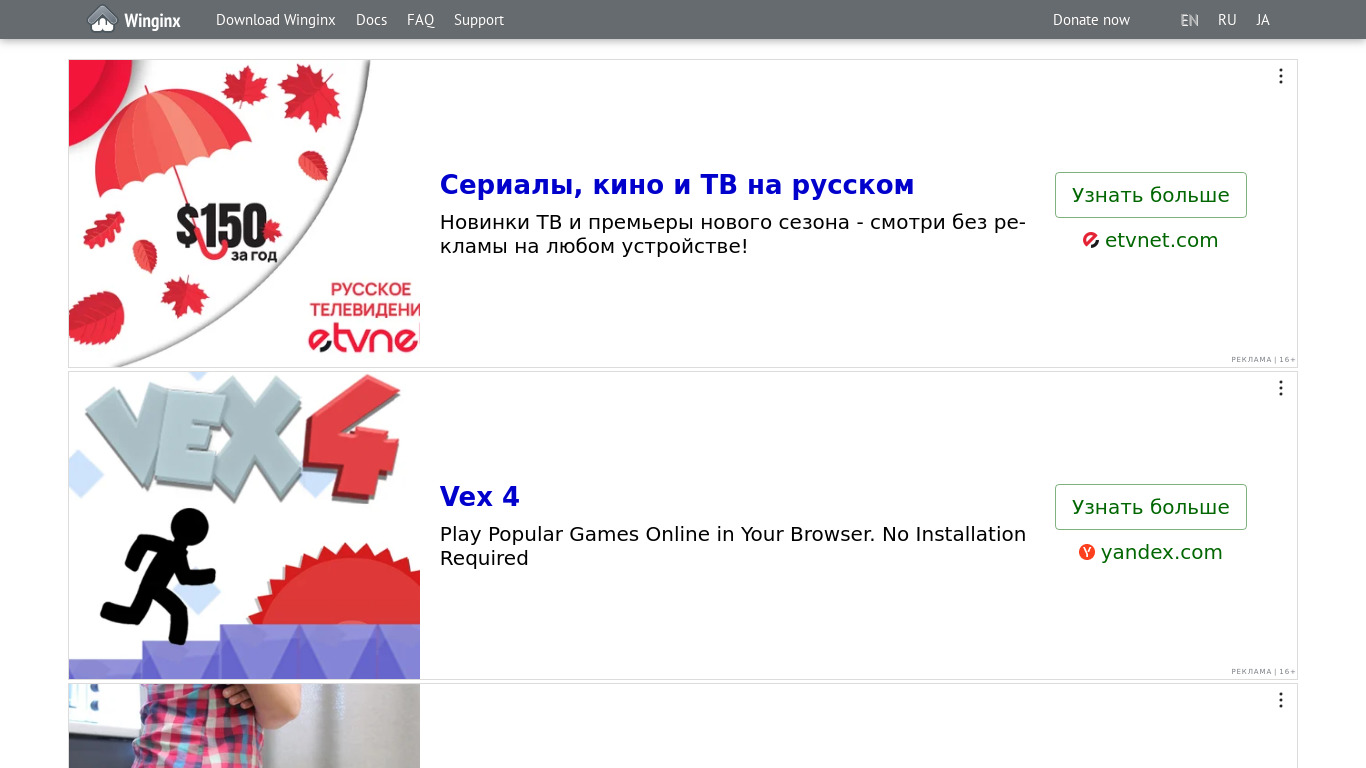1366x768 pixels.
Task: Click the Новинки ТВ и премьеры description text
Action: (x=733, y=234)
